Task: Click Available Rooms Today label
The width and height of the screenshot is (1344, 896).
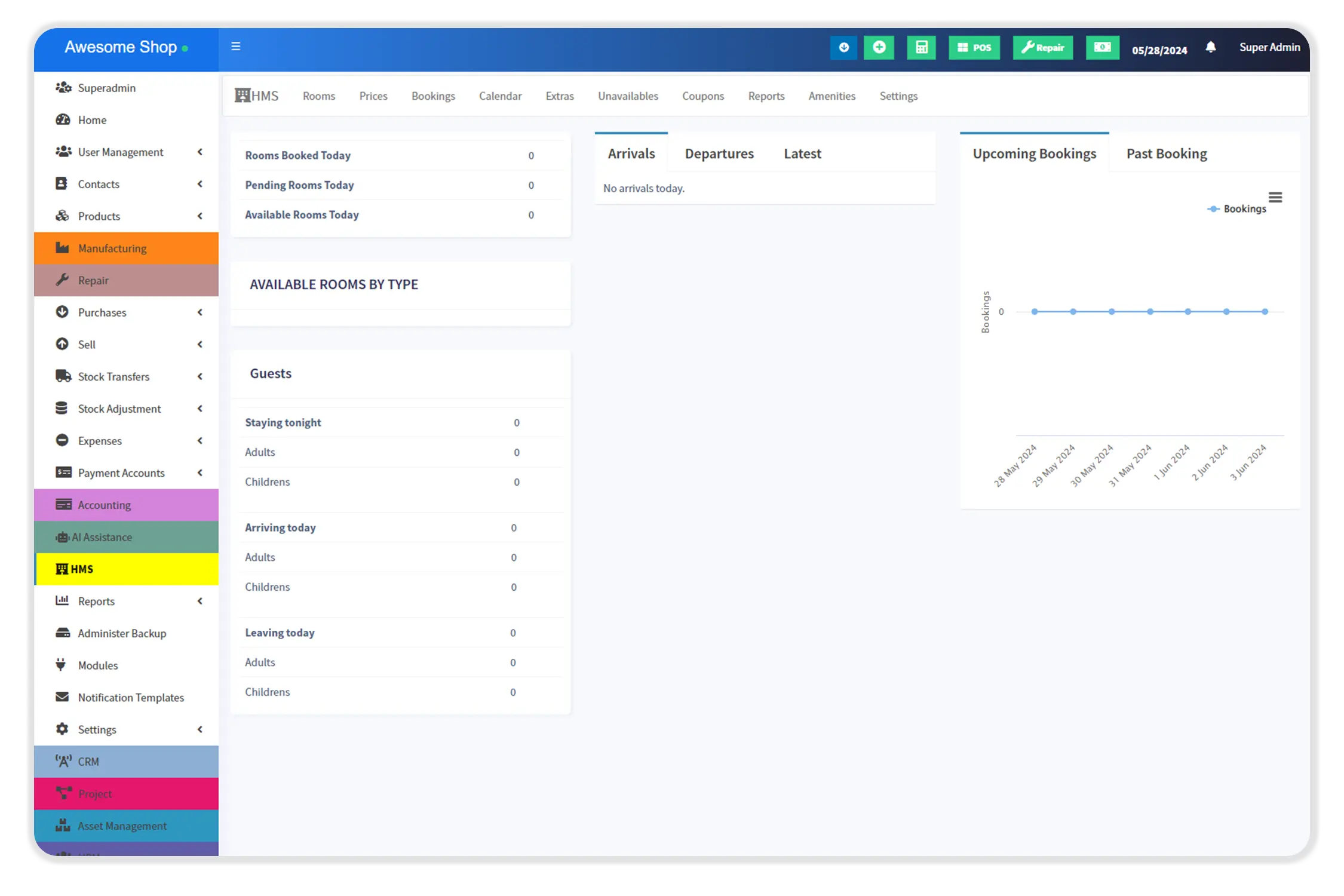Action: [302, 215]
